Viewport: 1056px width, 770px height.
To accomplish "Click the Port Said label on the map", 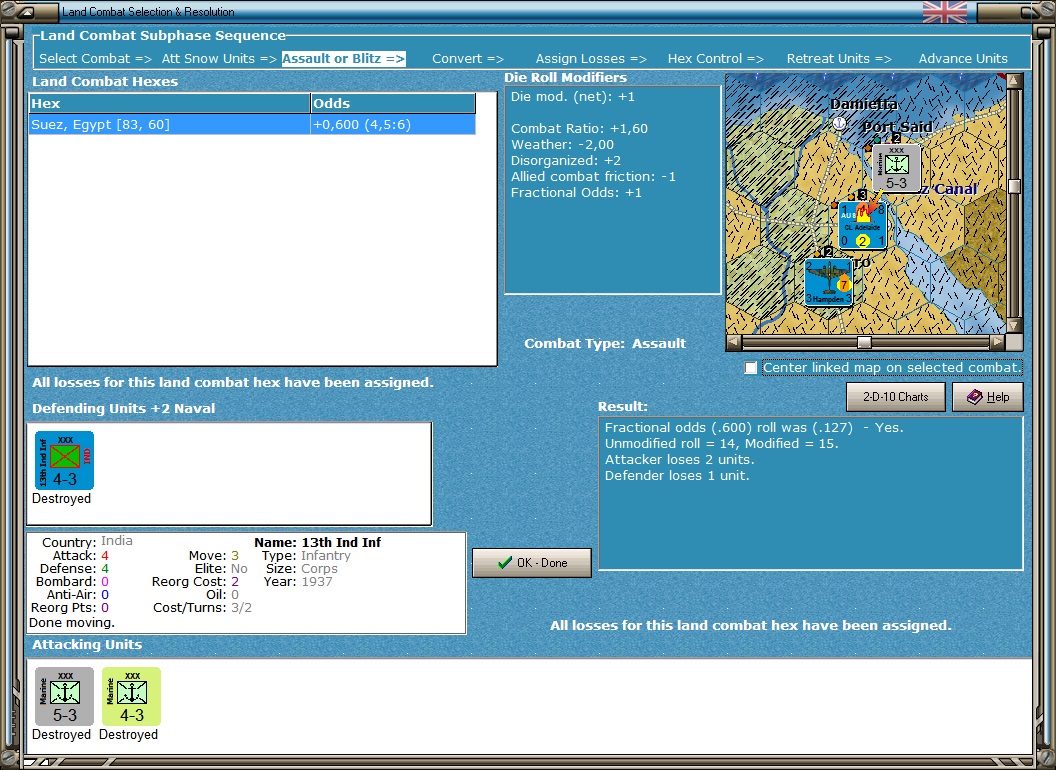I will click(897, 127).
